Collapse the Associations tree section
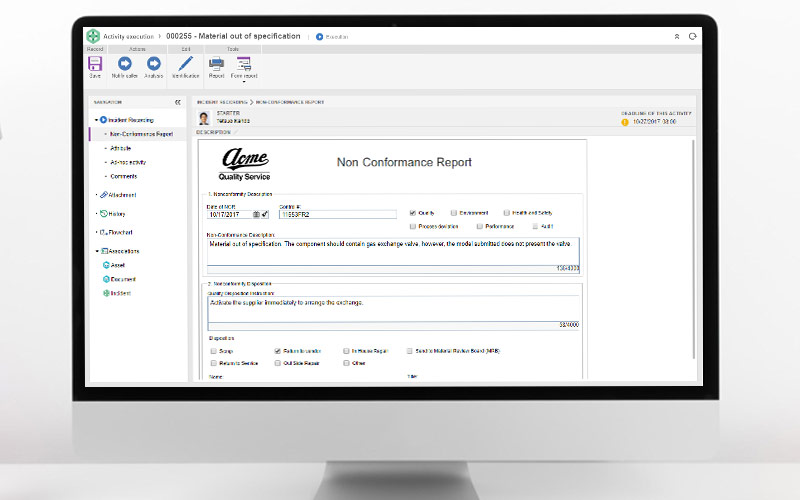Screen dimensions: 800x500 (96, 251)
